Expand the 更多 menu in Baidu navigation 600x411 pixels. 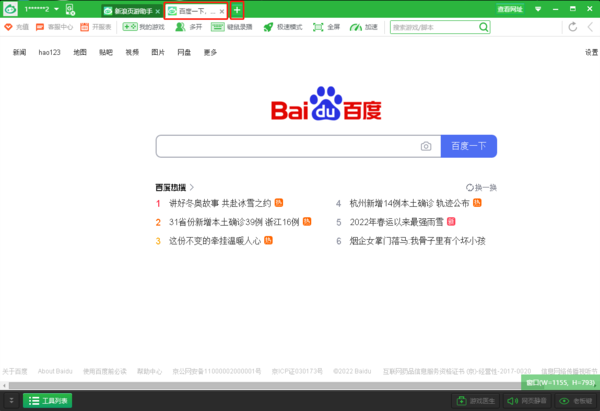pyautogui.click(x=210, y=51)
